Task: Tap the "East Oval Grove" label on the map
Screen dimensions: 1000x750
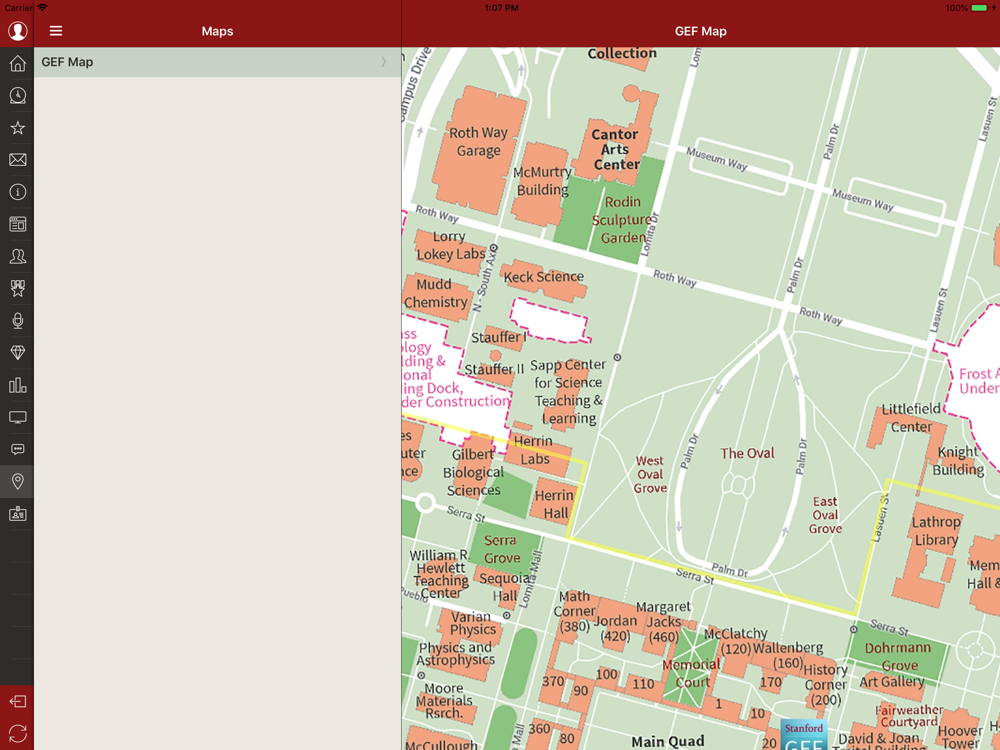Action: [825, 515]
